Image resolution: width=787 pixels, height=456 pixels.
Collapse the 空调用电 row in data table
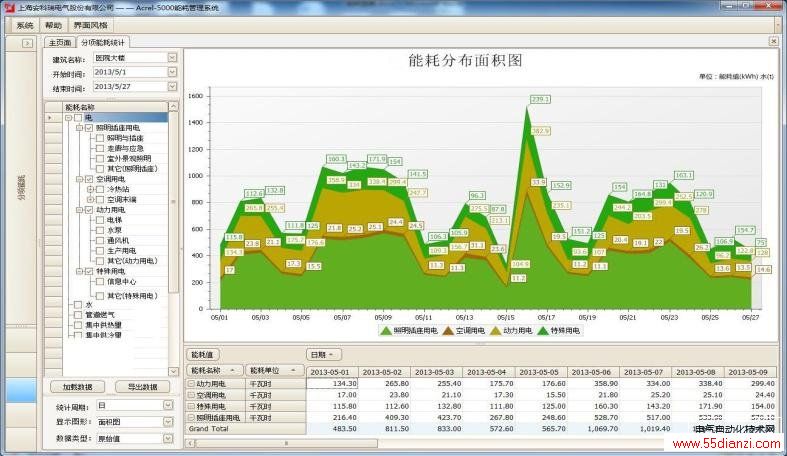pos(191,395)
